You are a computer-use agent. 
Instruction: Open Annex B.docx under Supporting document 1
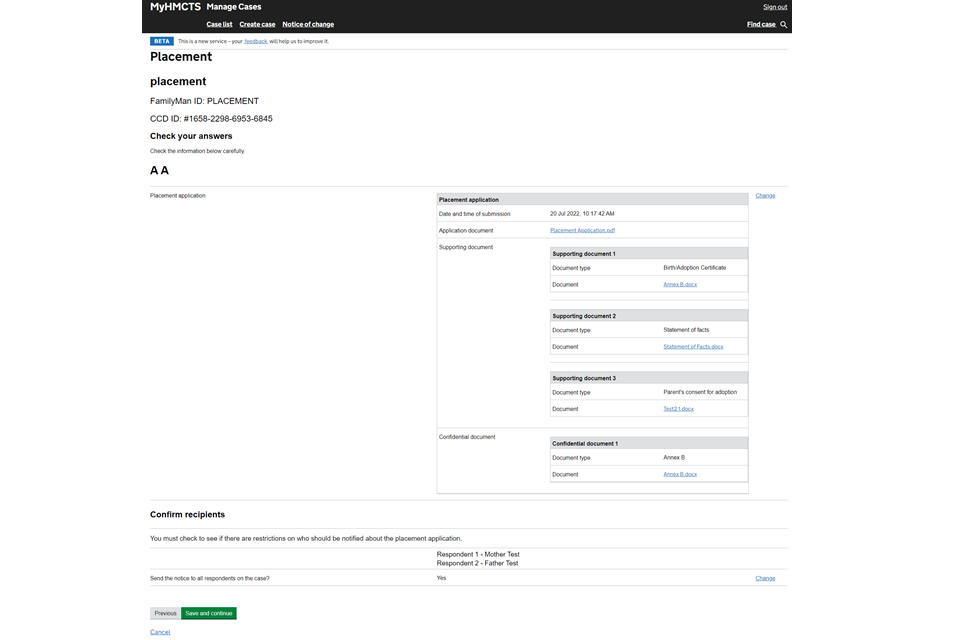click(680, 285)
